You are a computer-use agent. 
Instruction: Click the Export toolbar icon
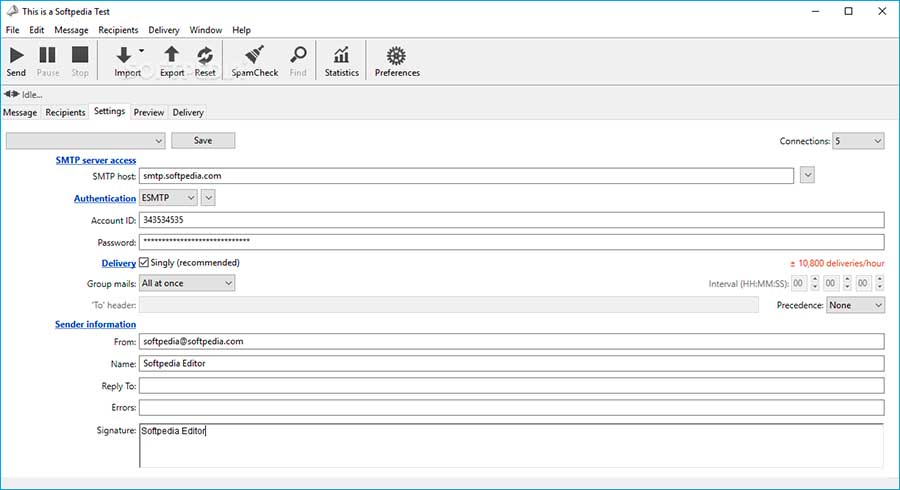[172, 58]
